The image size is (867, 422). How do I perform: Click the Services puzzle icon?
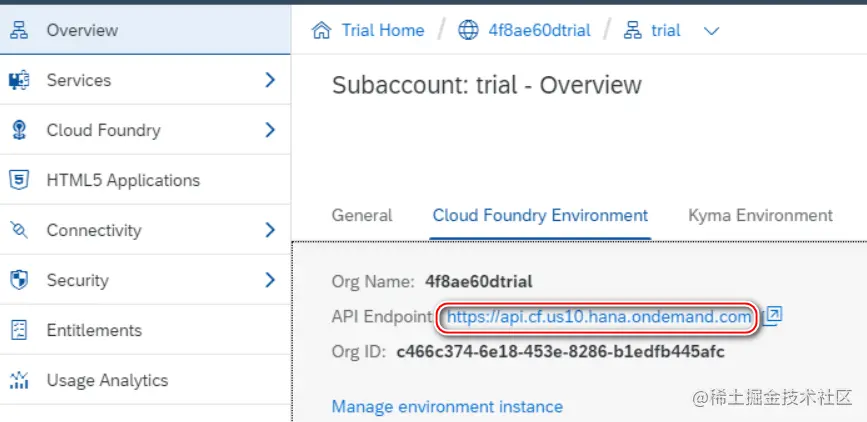(19, 80)
